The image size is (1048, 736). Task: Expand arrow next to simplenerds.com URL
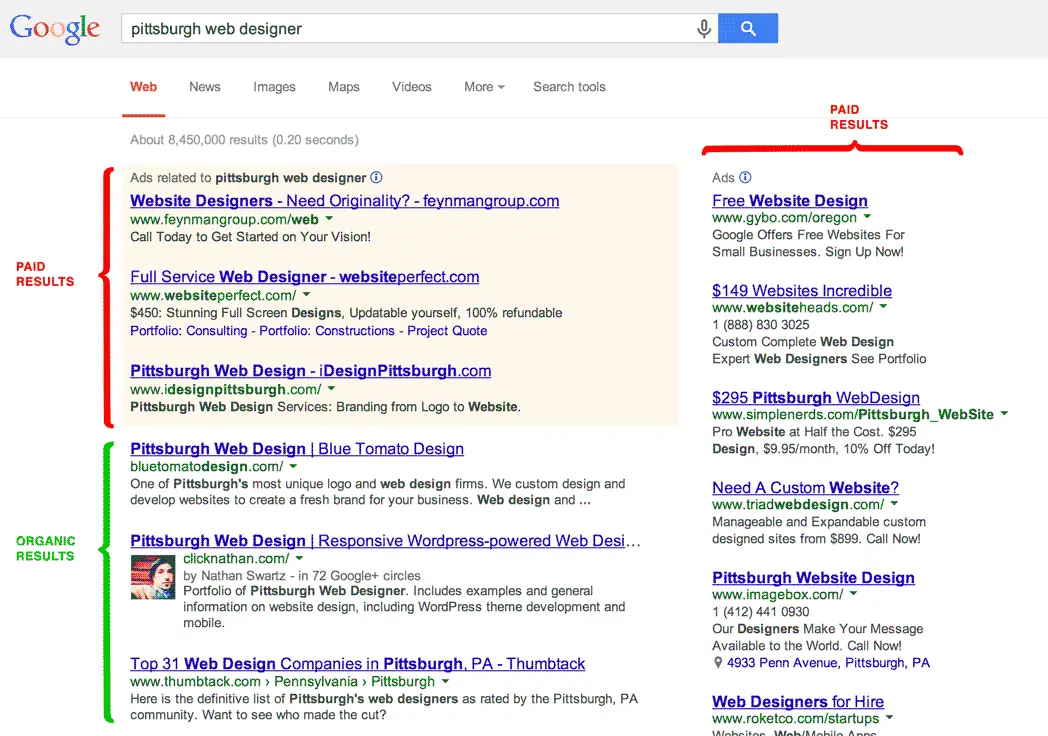click(x=1004, y=414)
